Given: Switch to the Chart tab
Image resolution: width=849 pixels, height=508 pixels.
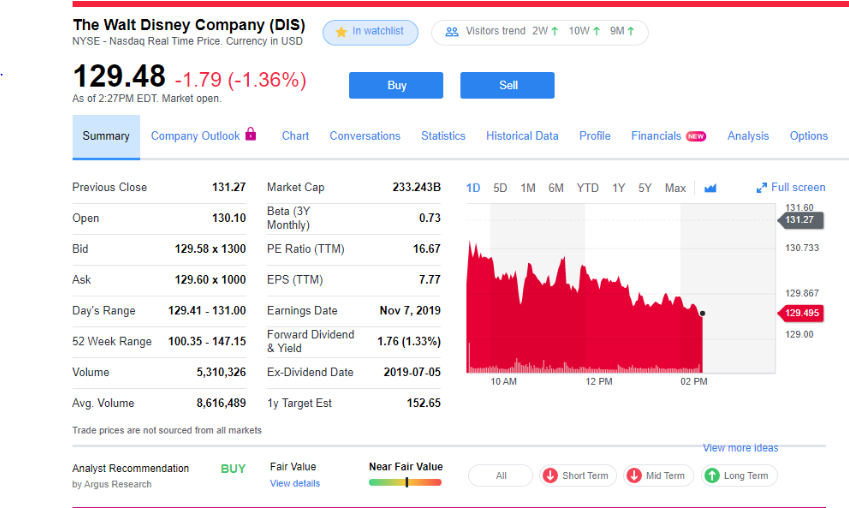Looking at the screenshot, I should coord(295,136).
